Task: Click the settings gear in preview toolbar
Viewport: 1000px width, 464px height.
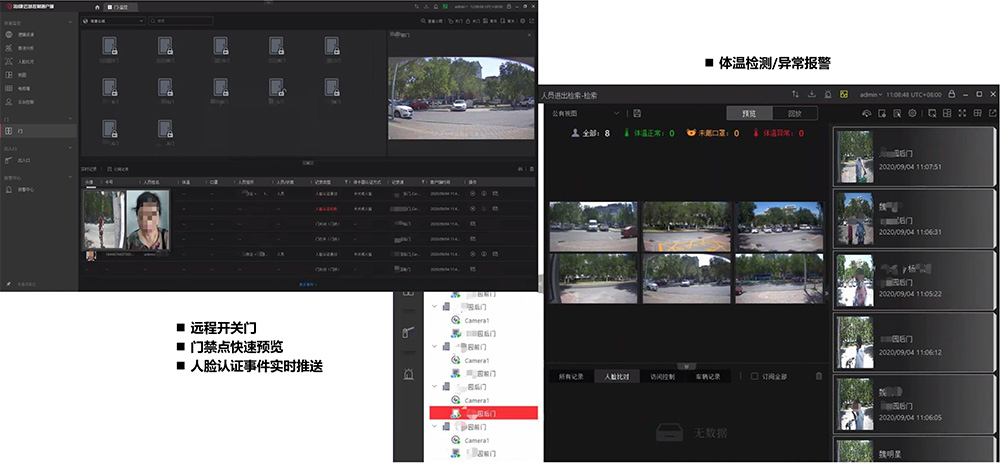Action: coord(912,113)
